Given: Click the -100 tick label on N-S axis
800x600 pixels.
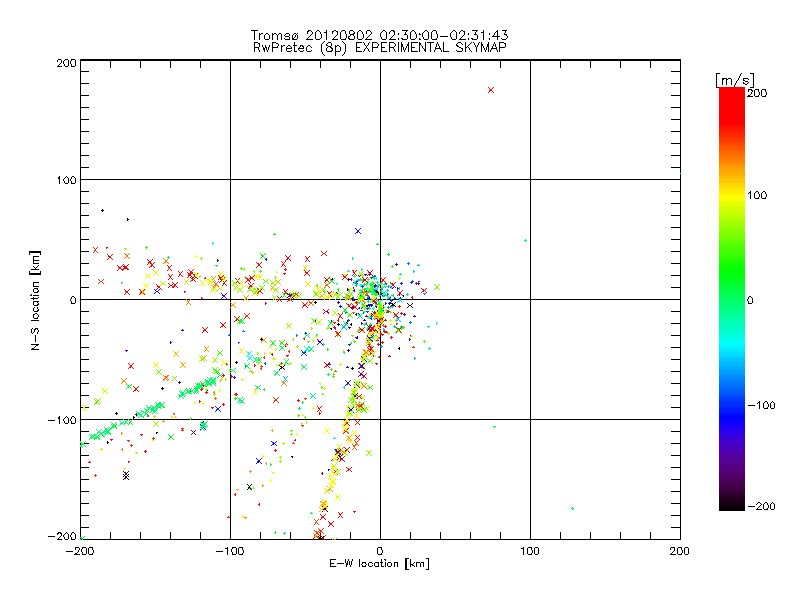Looking at the screenshot, I should pyautogui.click(x=62, y=420).
